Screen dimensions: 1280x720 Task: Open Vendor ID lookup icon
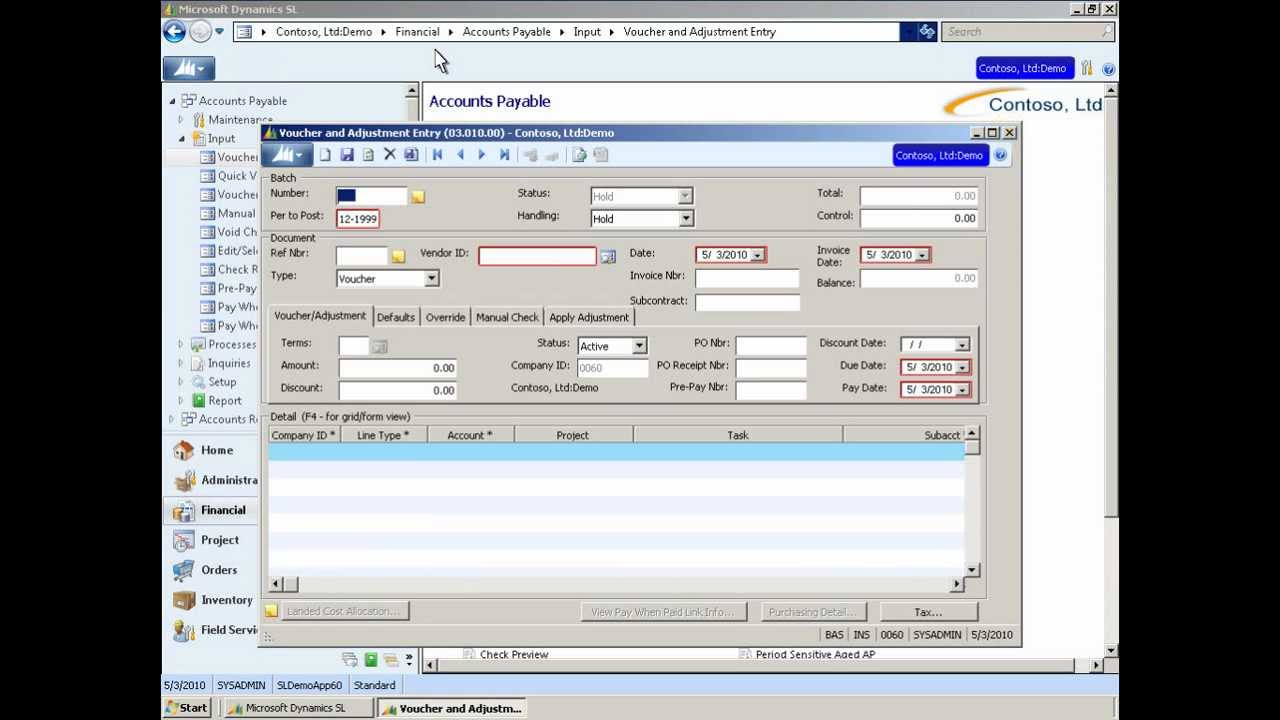607,257
